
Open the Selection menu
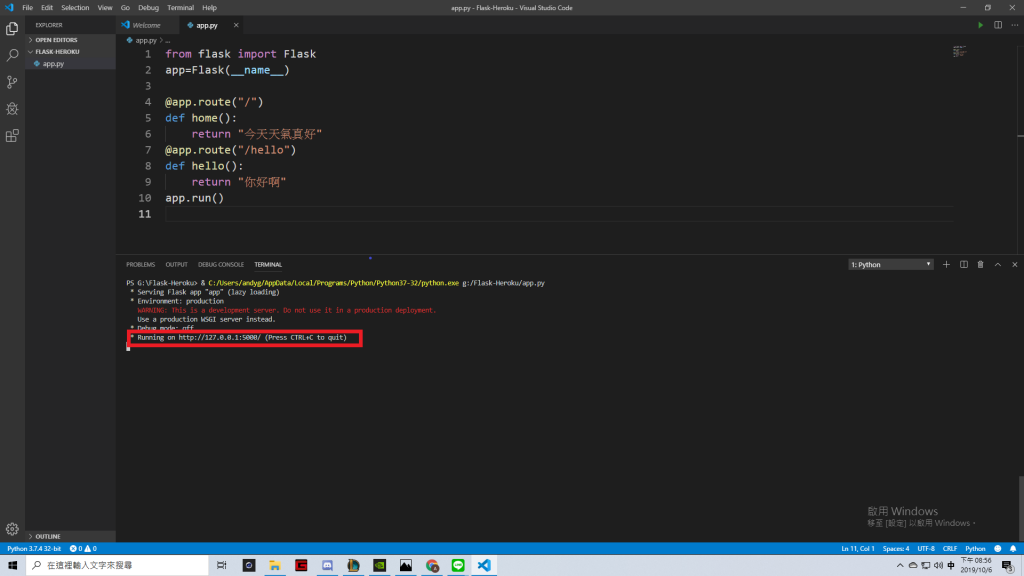click(75, 8)
